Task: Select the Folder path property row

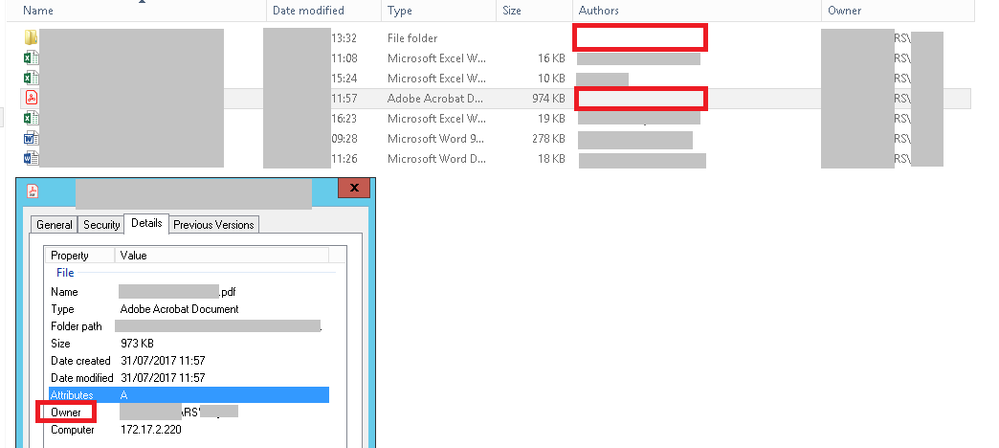Action: pyautogui.click(x=189, y=326)
